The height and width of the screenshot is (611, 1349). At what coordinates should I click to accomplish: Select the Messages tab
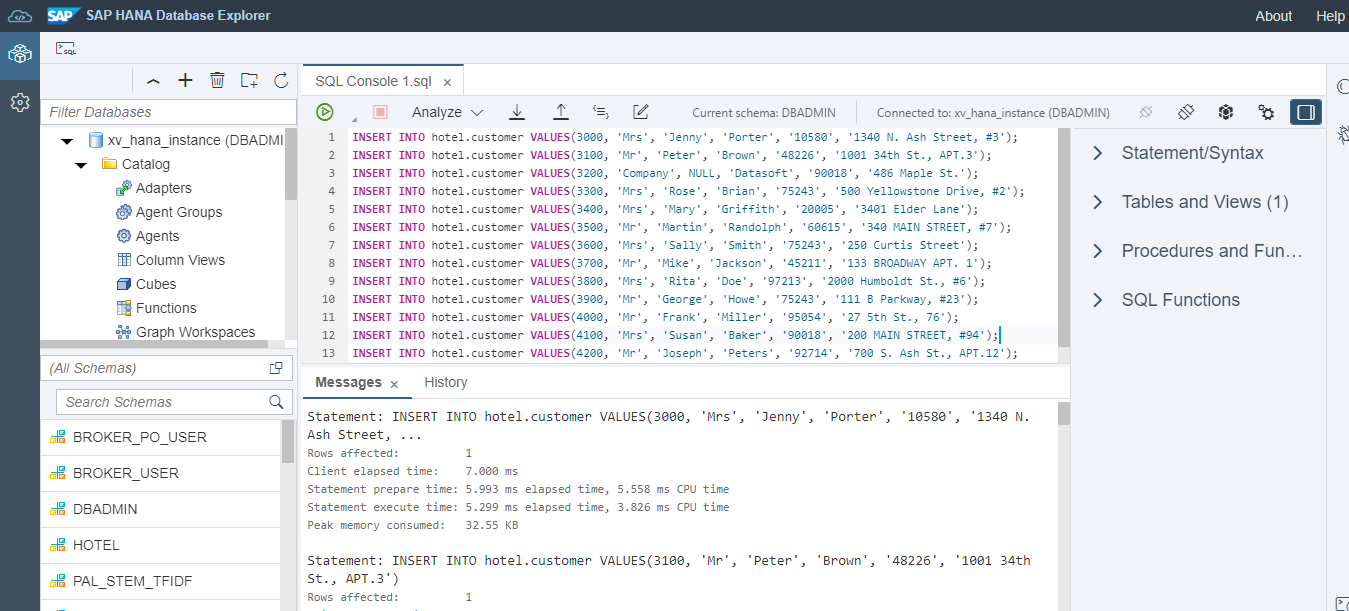[348, 382]
